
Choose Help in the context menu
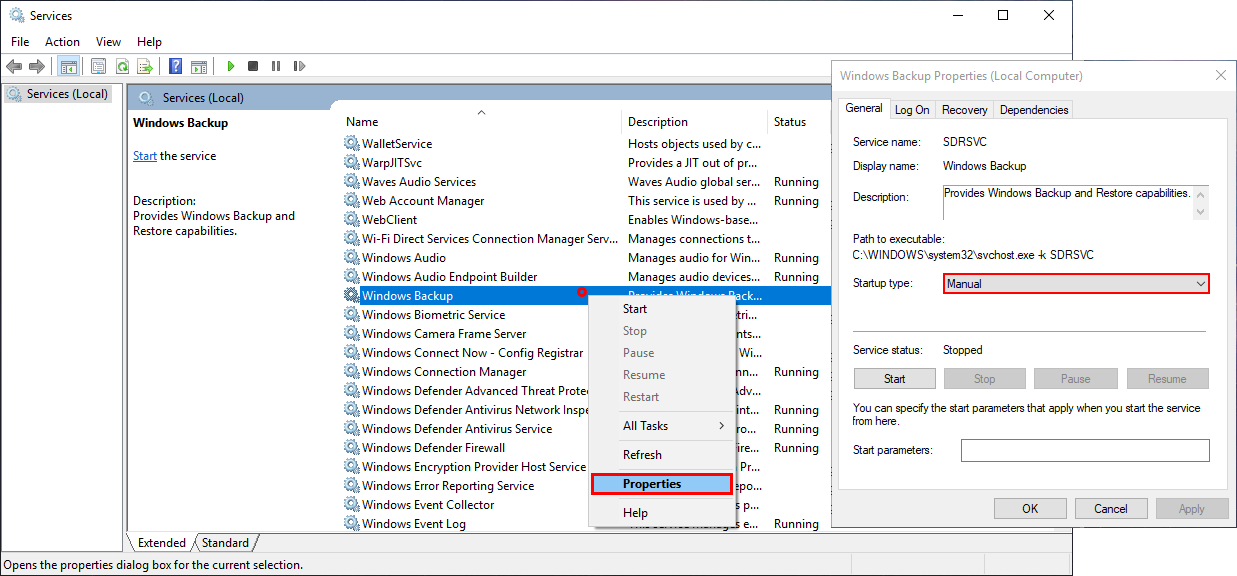click(x=662, y=513)
